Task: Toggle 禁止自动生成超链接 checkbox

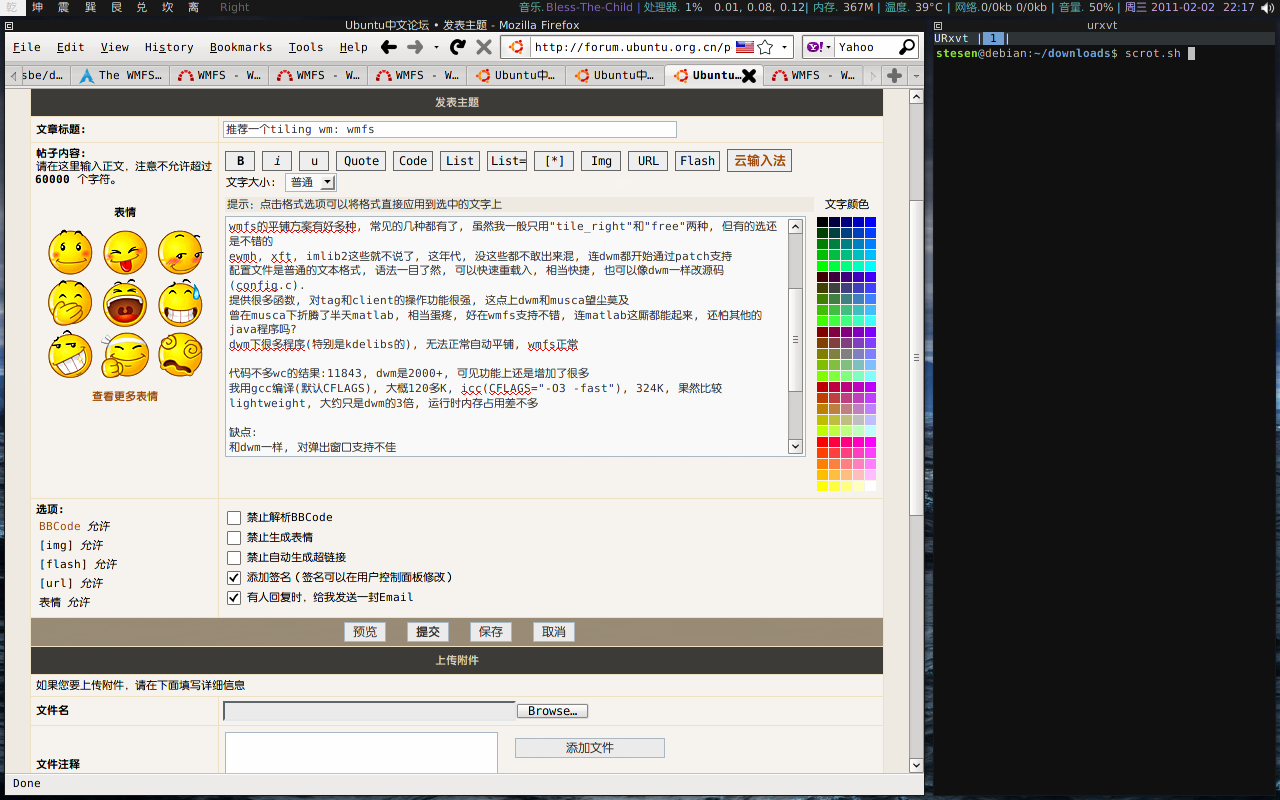Action: pos(234,558)
